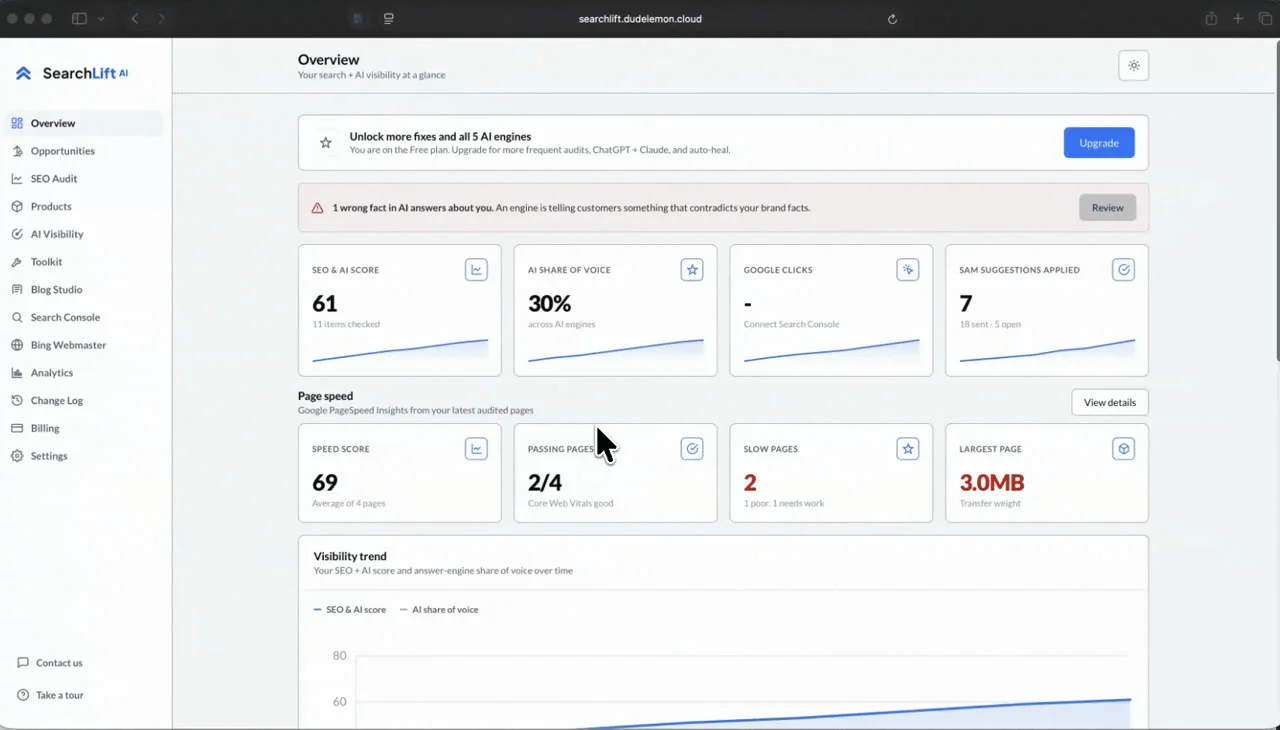Click the 69 speed score value
The image size is (1280, 730).
pos(325,482)
